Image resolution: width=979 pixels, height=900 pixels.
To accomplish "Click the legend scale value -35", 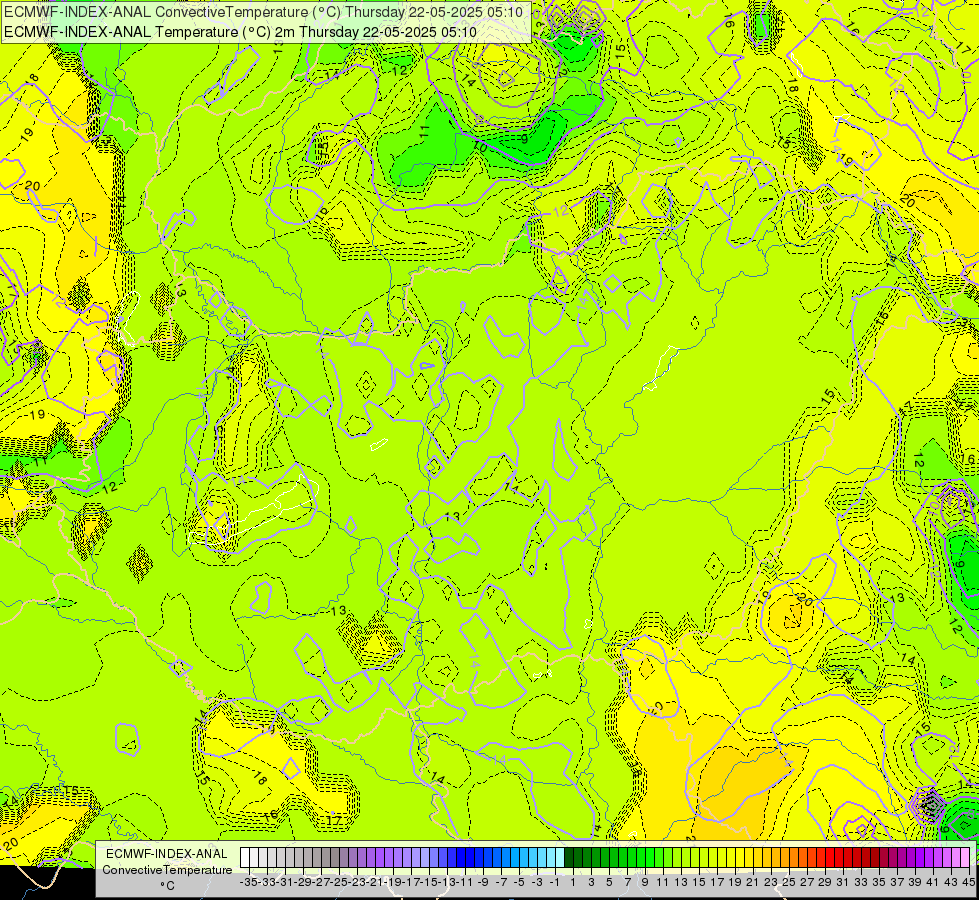I will (248, 882).
